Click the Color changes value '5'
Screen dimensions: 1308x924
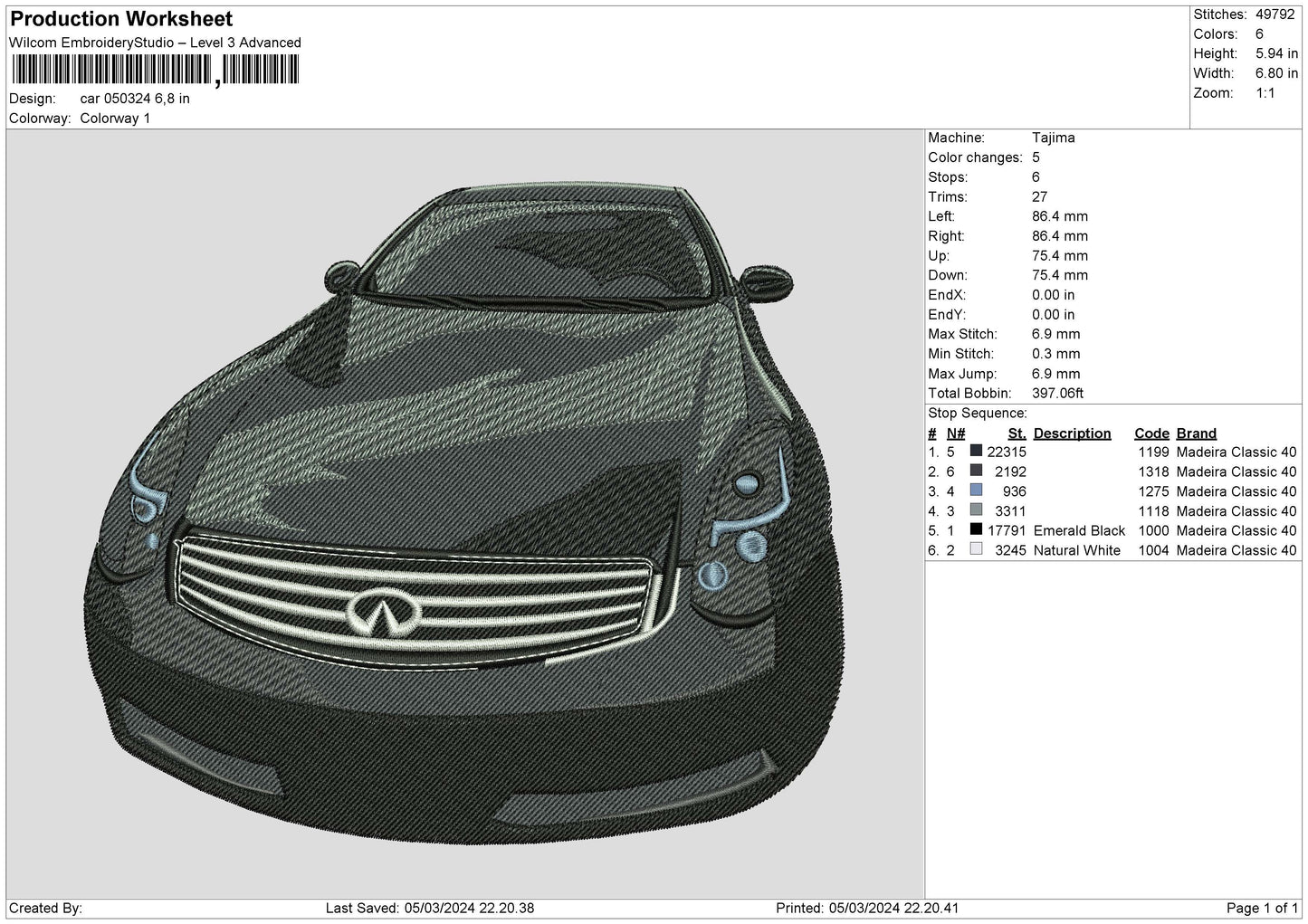(x=1036, y=157)
